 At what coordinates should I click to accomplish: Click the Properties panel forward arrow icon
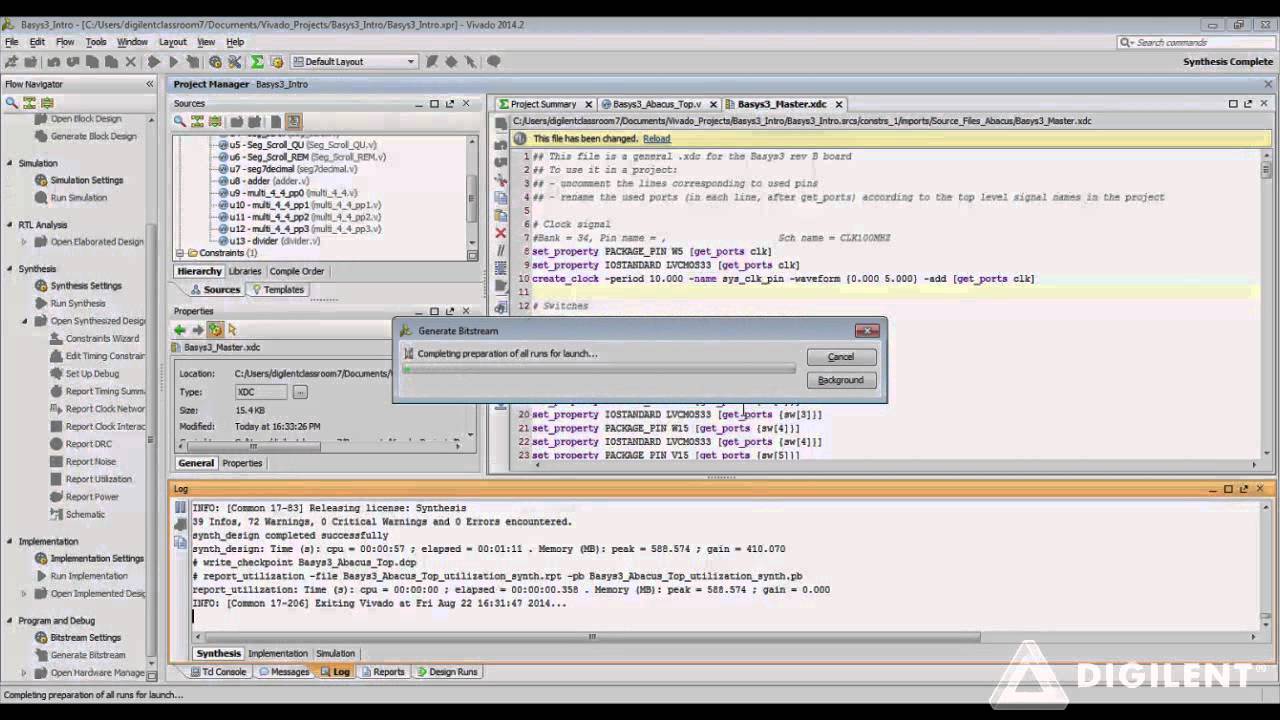(x=197, y=329)
